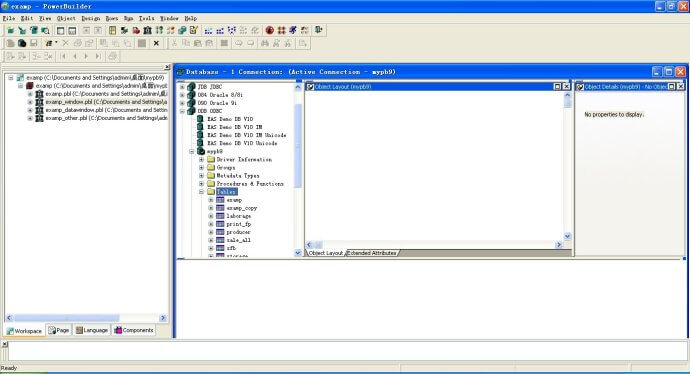Click the Exit icon at PowerBar end
690x374 pixels.
[319, 30]
